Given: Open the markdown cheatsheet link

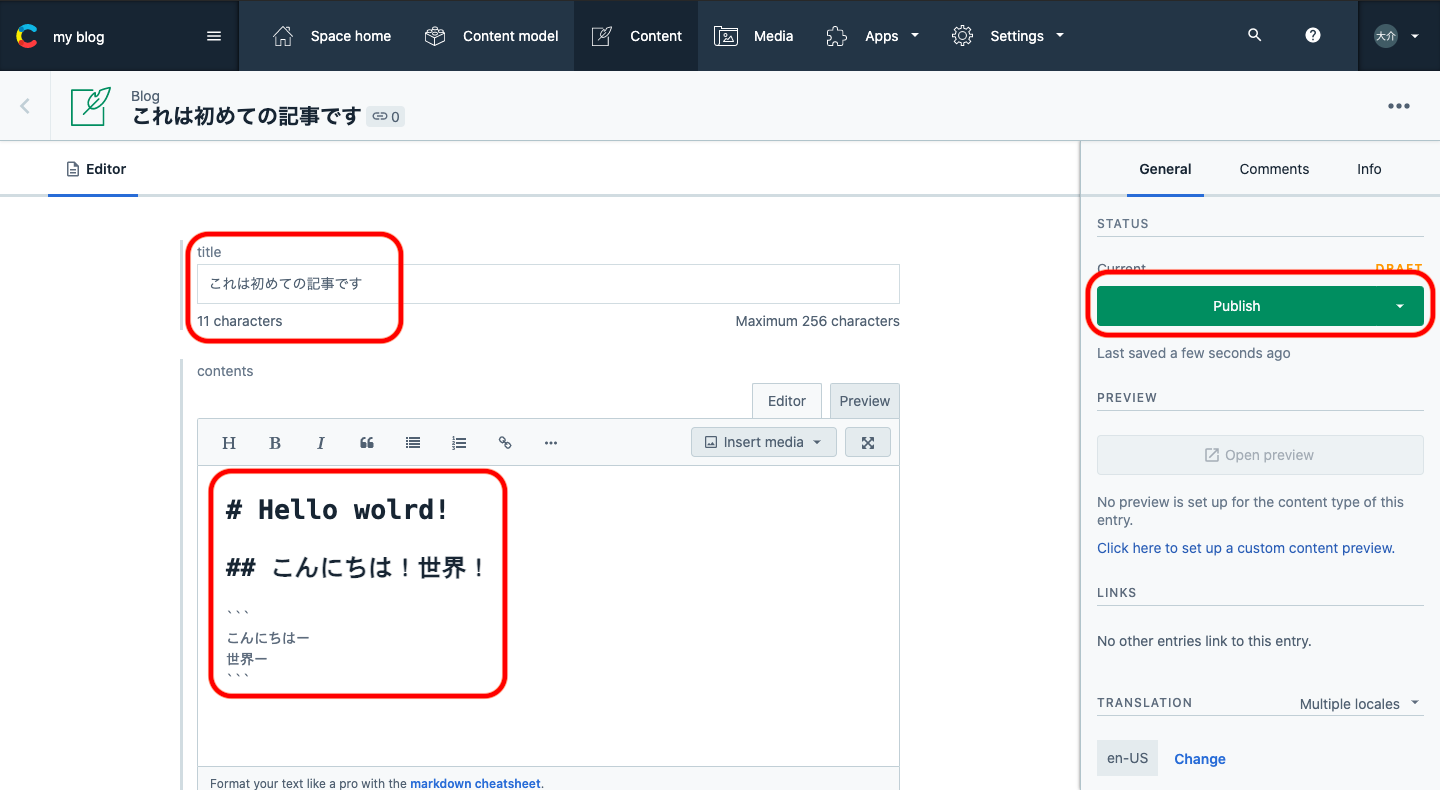Looking at the screenshot, I should coord(476,783).
